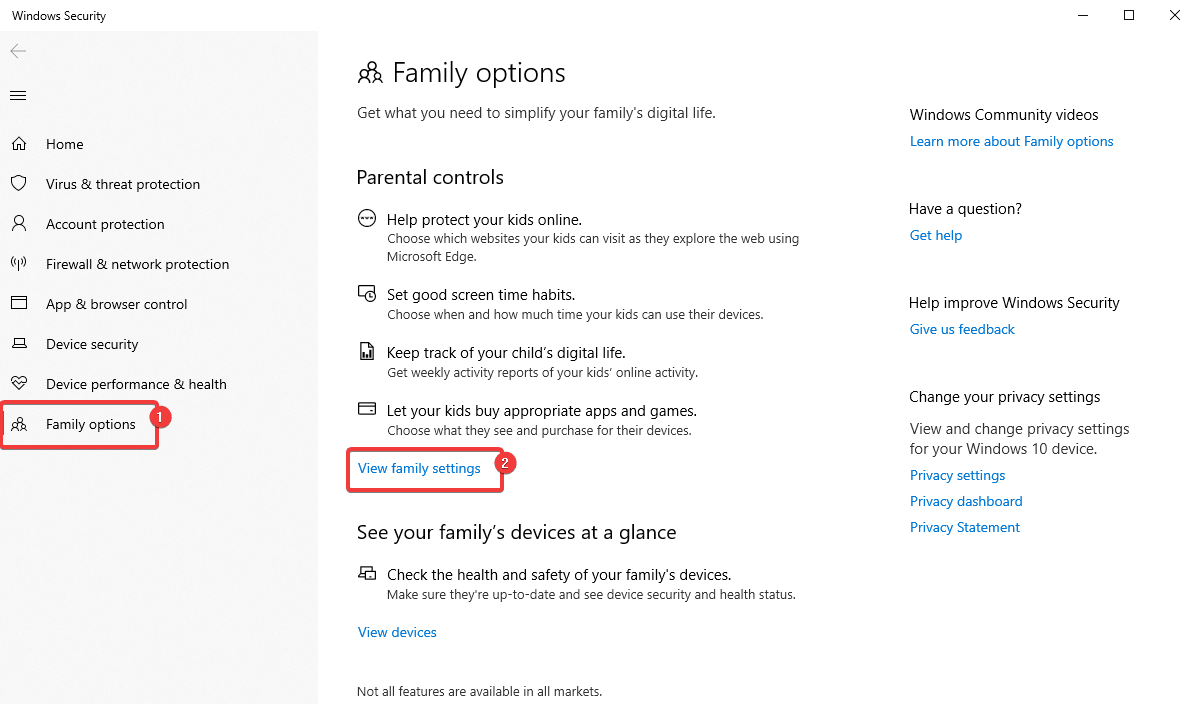
Task: Click the screen time habits monitor icon
Action: point(367,293)
